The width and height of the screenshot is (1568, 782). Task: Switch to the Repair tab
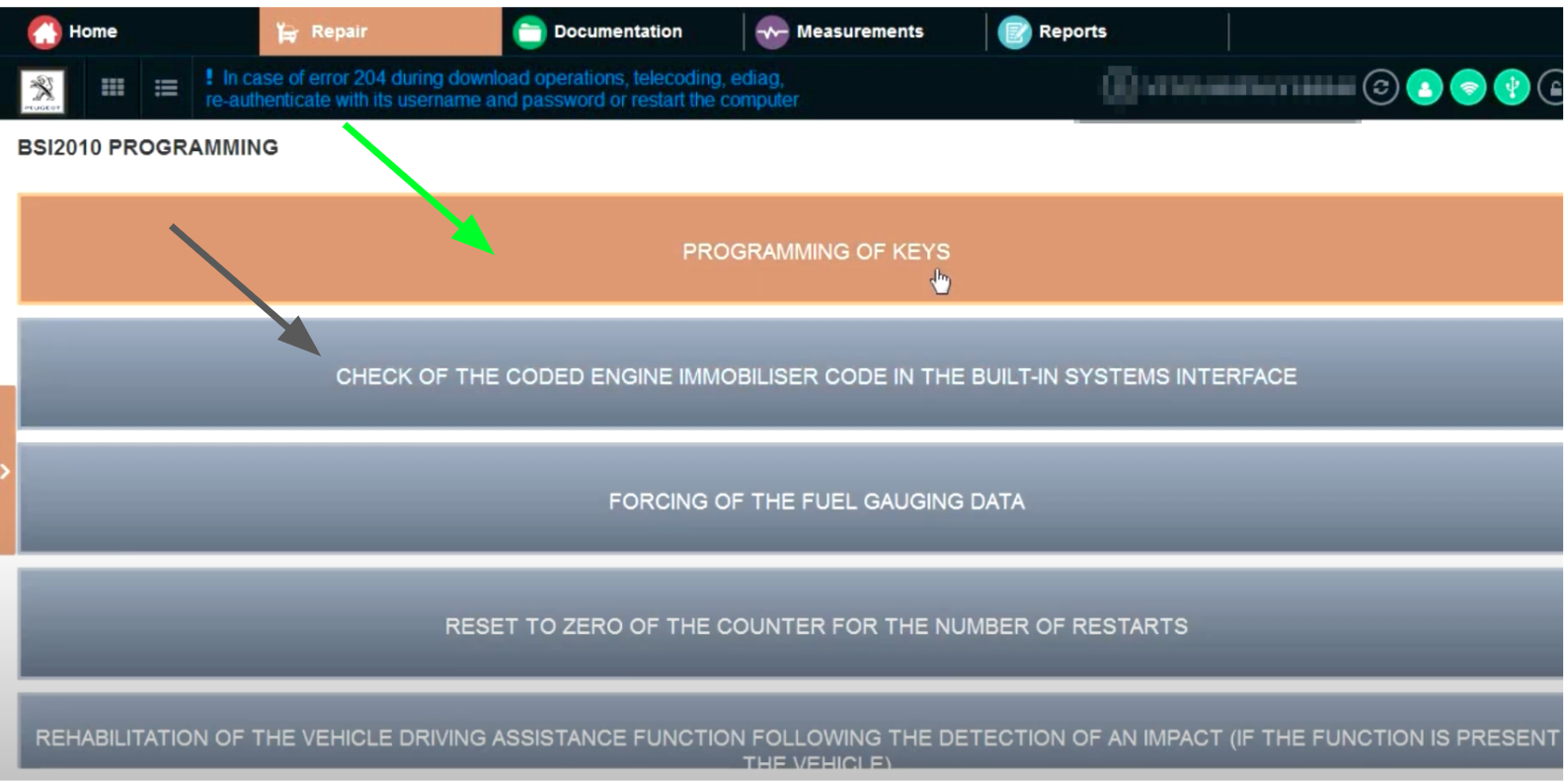[x=380, y=32]
